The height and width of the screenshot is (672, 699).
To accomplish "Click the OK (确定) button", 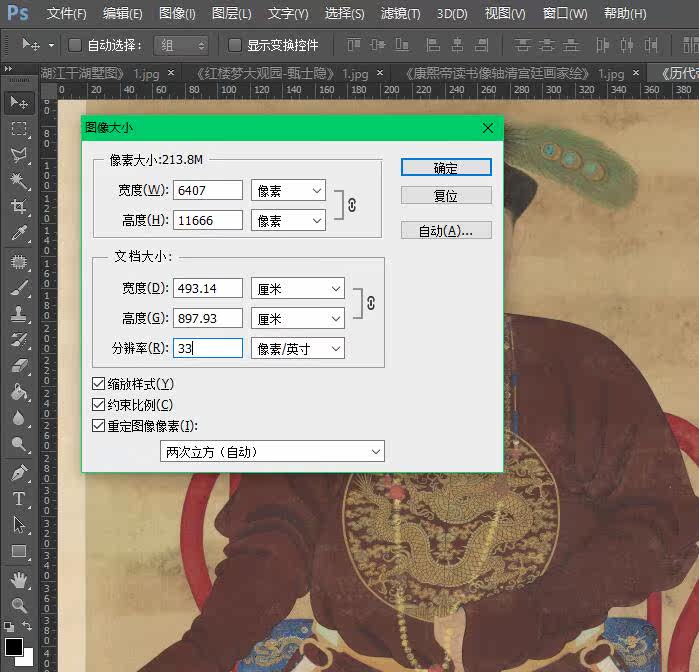I will pyautogui.click(x=446, y=168).
